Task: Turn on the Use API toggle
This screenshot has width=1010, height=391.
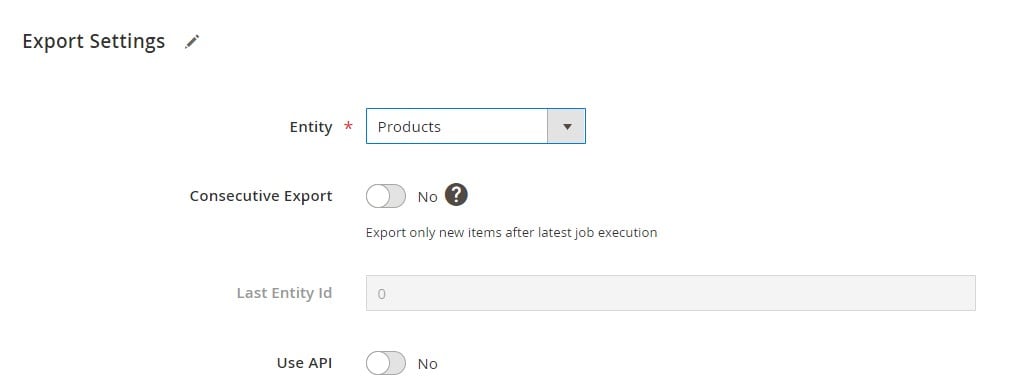Action: [386, 363]
